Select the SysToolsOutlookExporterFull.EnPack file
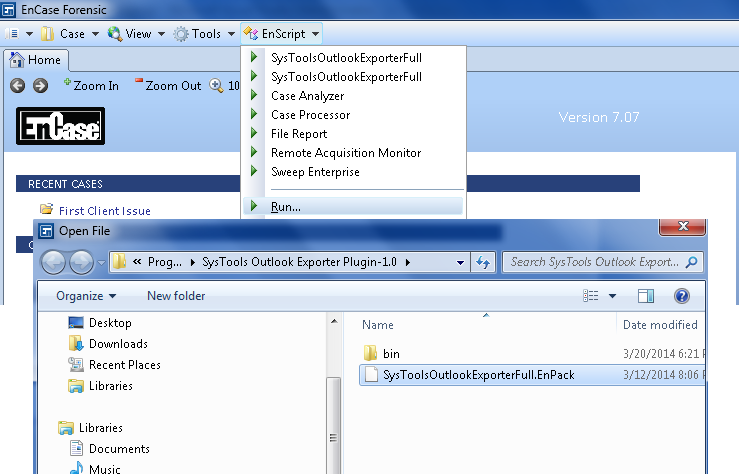 [478, 375]
